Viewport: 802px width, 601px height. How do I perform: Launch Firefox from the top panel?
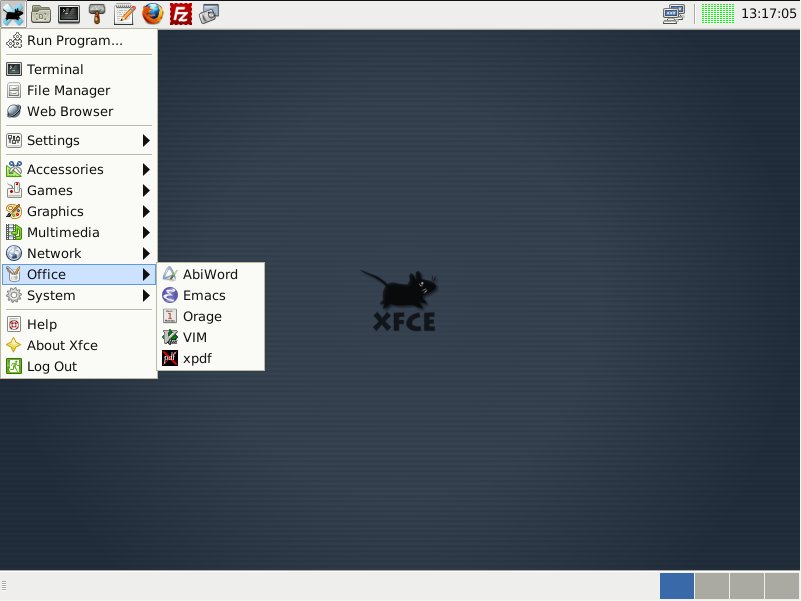pos(152,14)
